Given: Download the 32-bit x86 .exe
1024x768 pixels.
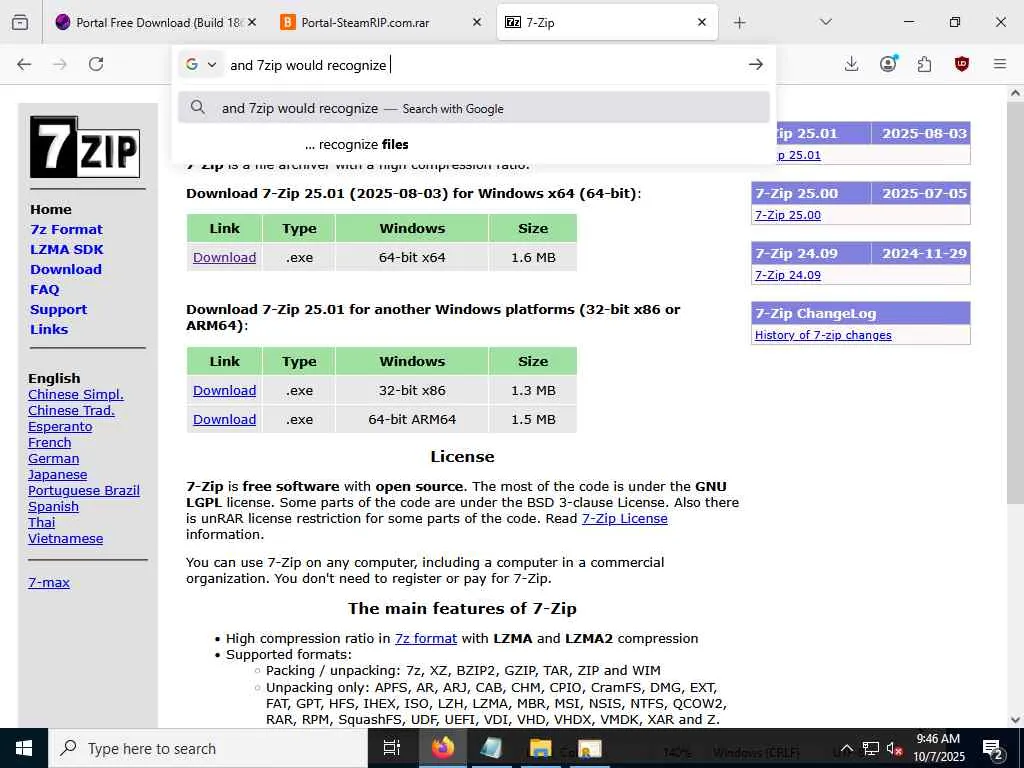Looking at the screenshot, I should pos(225,391).
